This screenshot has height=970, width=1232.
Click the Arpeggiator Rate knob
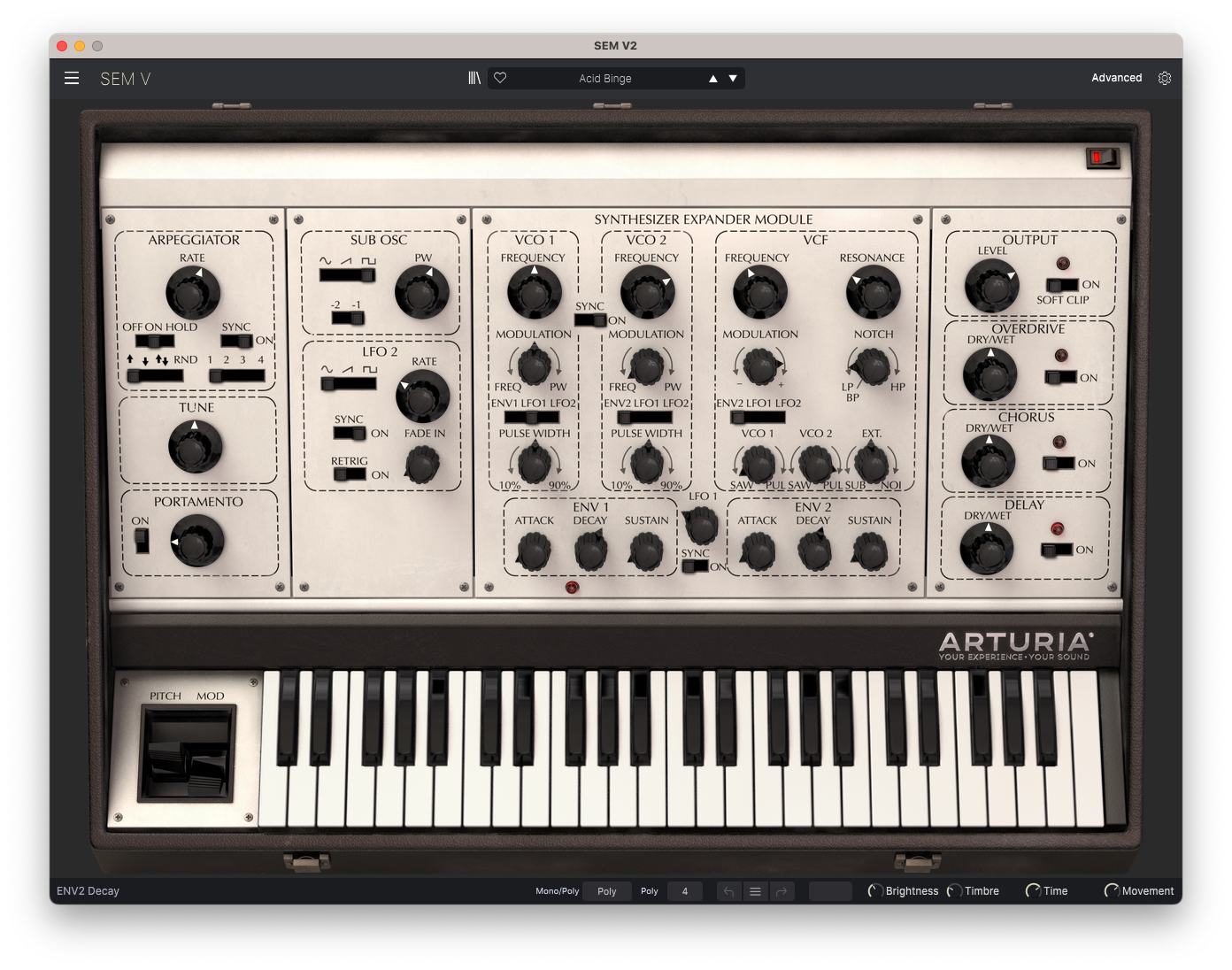(x=192, y=293)
